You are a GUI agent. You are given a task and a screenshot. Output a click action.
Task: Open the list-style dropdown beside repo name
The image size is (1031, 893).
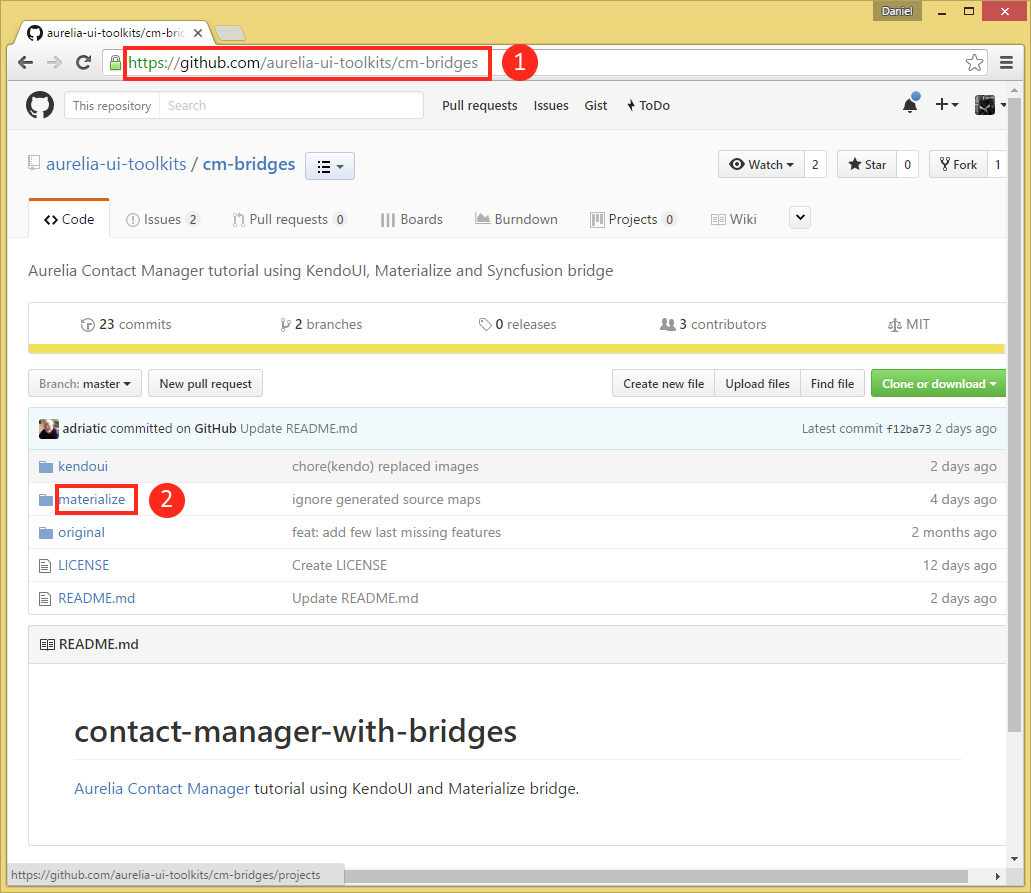[x=330, y=166]
